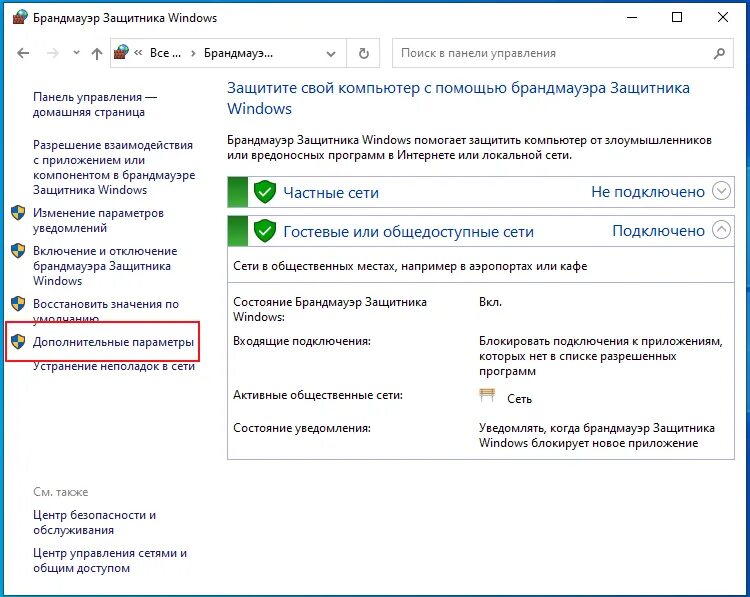Click 'Входящие подключения:' label
The height and width of the screenshot is (597, 750).
tap(302, 341)
